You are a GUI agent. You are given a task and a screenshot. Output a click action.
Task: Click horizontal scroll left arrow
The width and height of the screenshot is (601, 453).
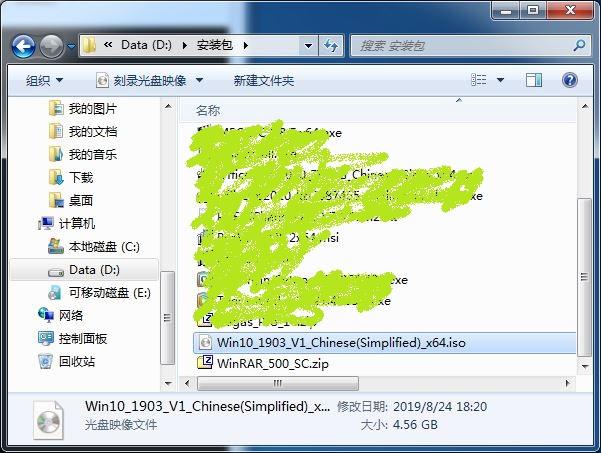[187, 383]
